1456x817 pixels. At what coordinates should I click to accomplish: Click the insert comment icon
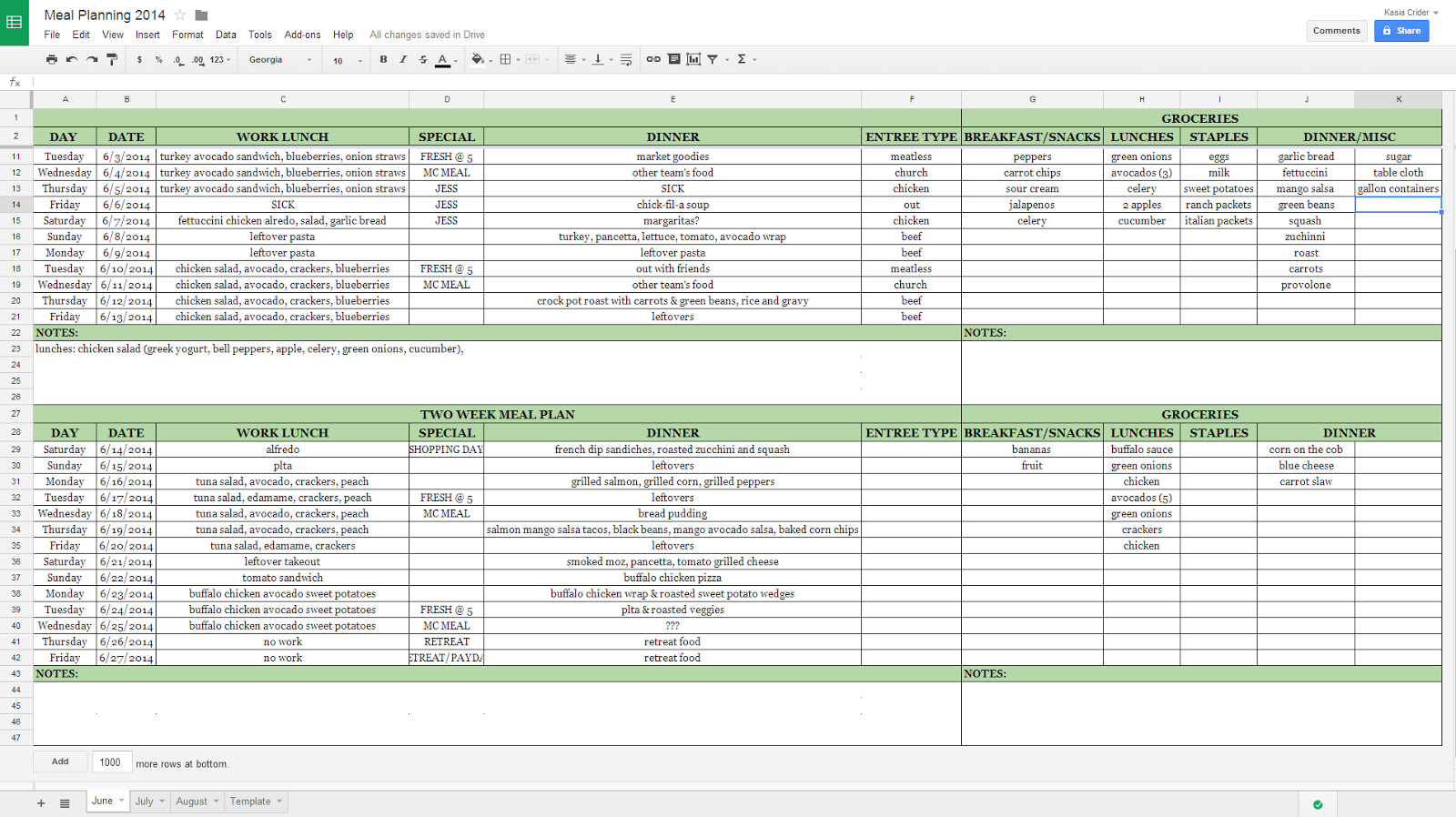click(x=673, y=59)
